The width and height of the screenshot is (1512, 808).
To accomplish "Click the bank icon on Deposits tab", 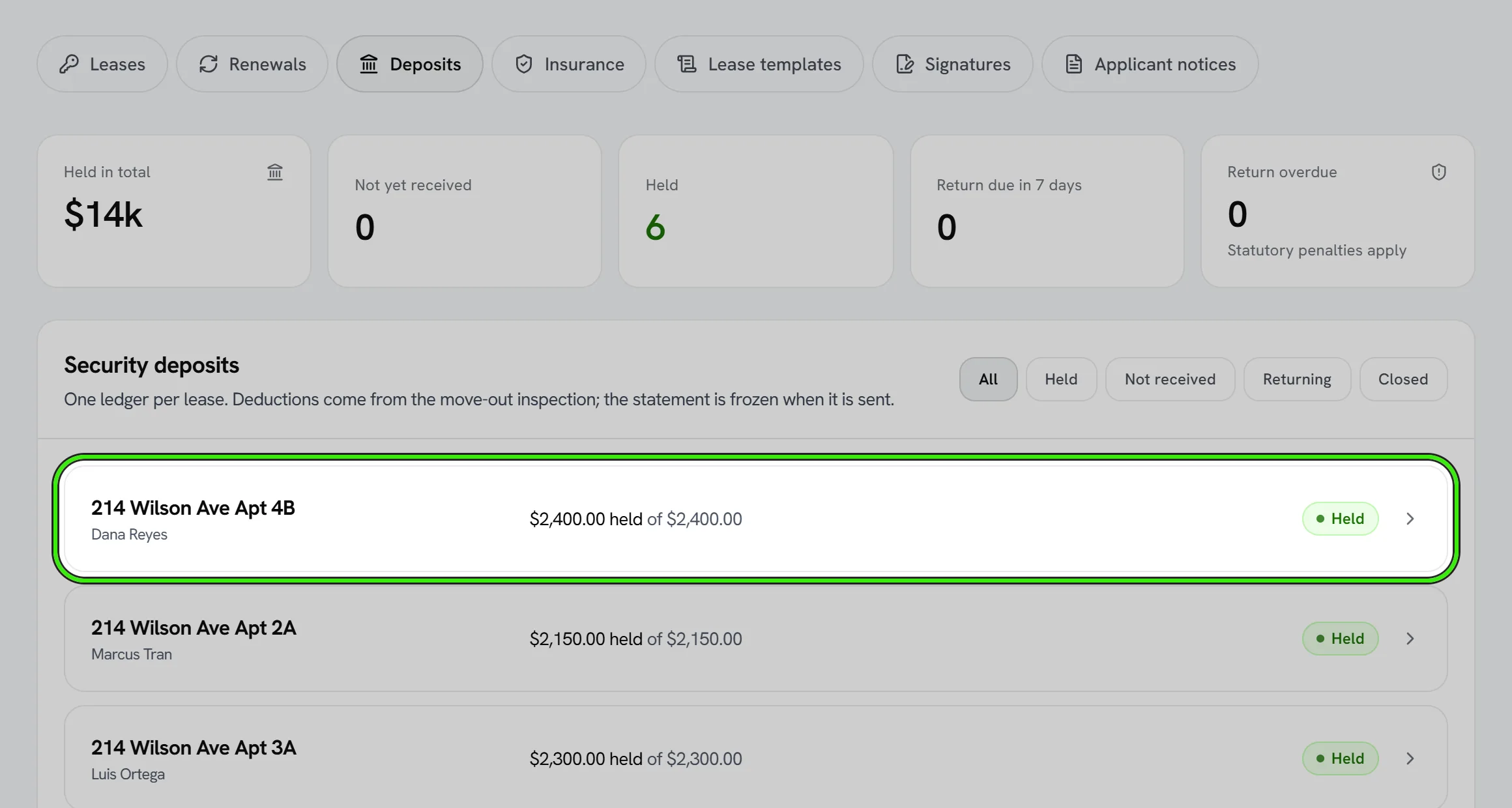I will pos(369,64).
